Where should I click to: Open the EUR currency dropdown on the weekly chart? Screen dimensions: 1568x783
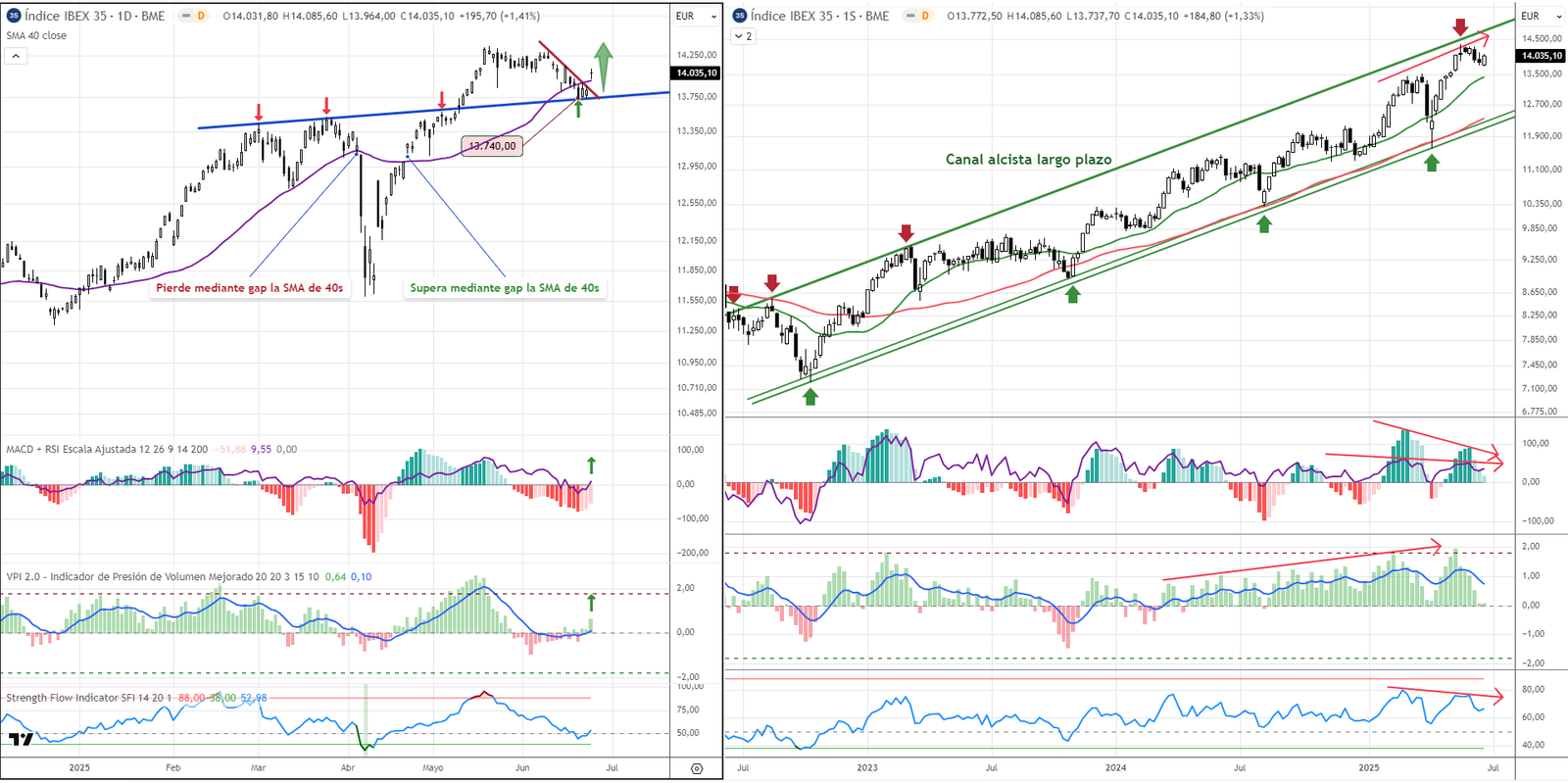(x=1541, y=16)
